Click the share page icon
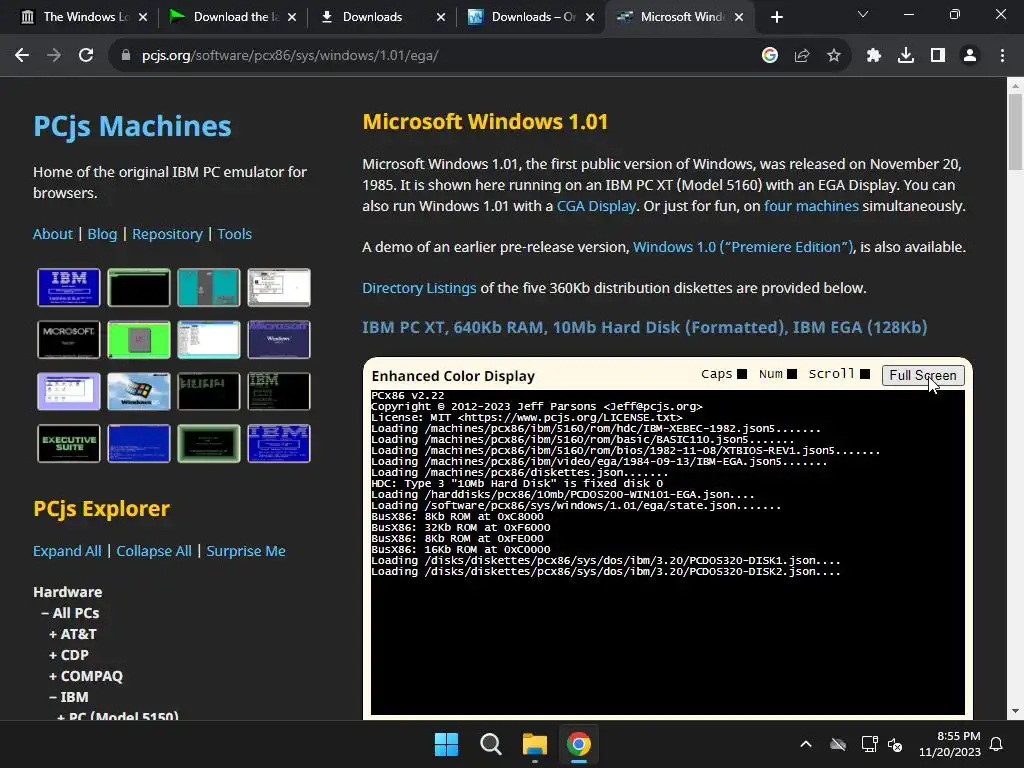 pyautogui.click(x=801, y=56)
